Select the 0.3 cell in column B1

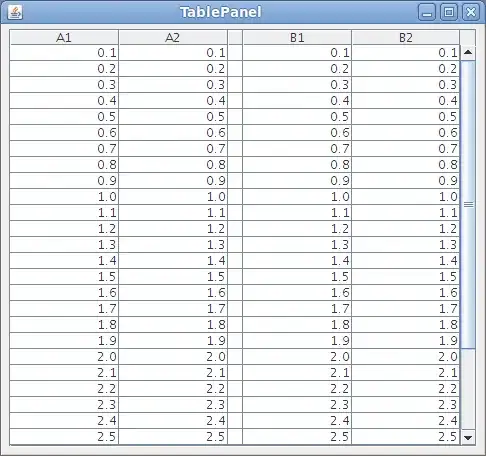(297, 85)
